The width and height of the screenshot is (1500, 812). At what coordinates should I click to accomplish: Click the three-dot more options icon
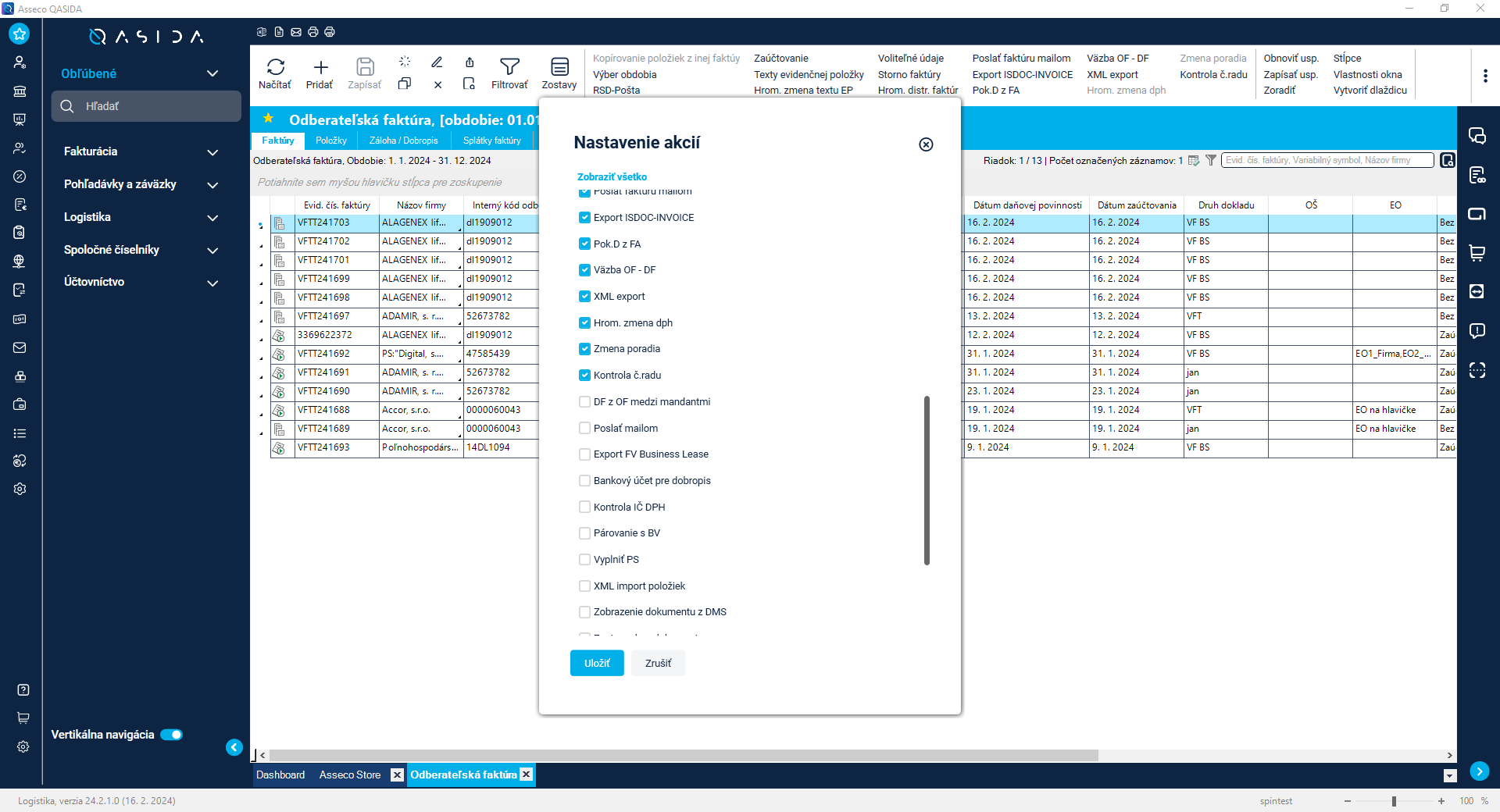pyautogui.click(x=1484, y=76)
